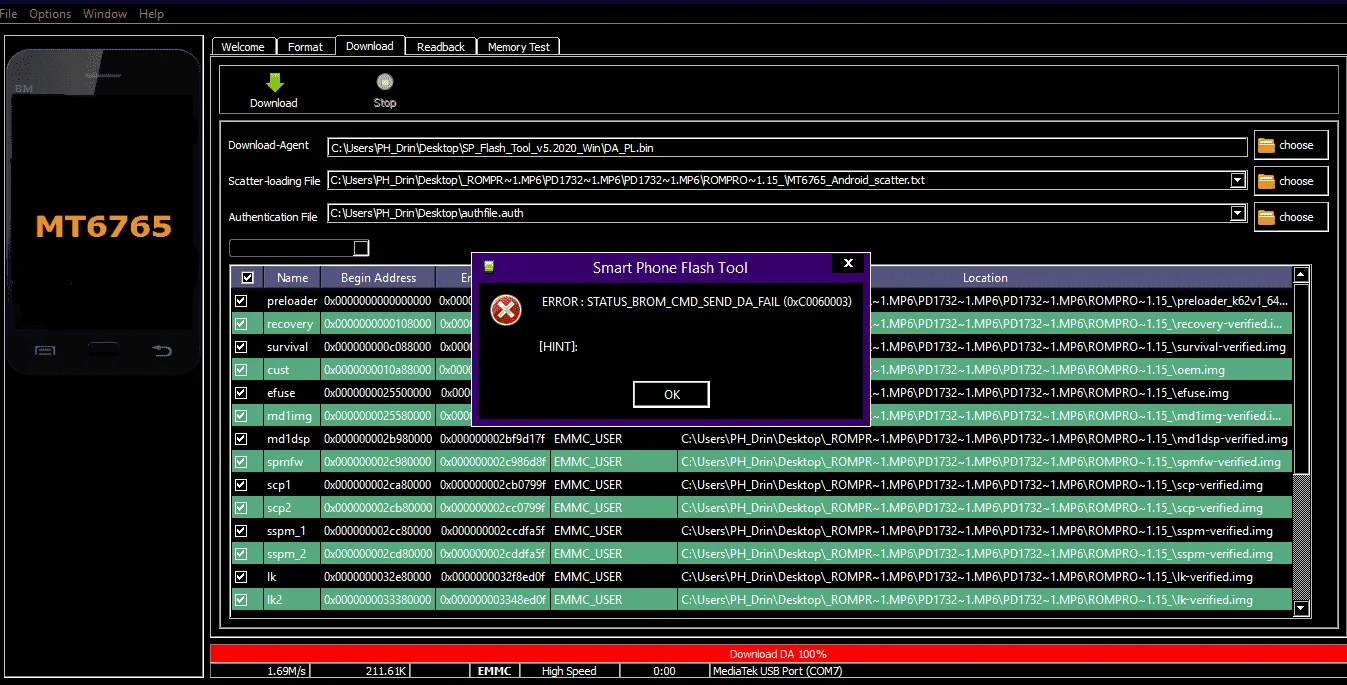The image size is (1347, 685).
Task: Uncheck the preloader partition checkbox
Action: click(x=240, y=301)
